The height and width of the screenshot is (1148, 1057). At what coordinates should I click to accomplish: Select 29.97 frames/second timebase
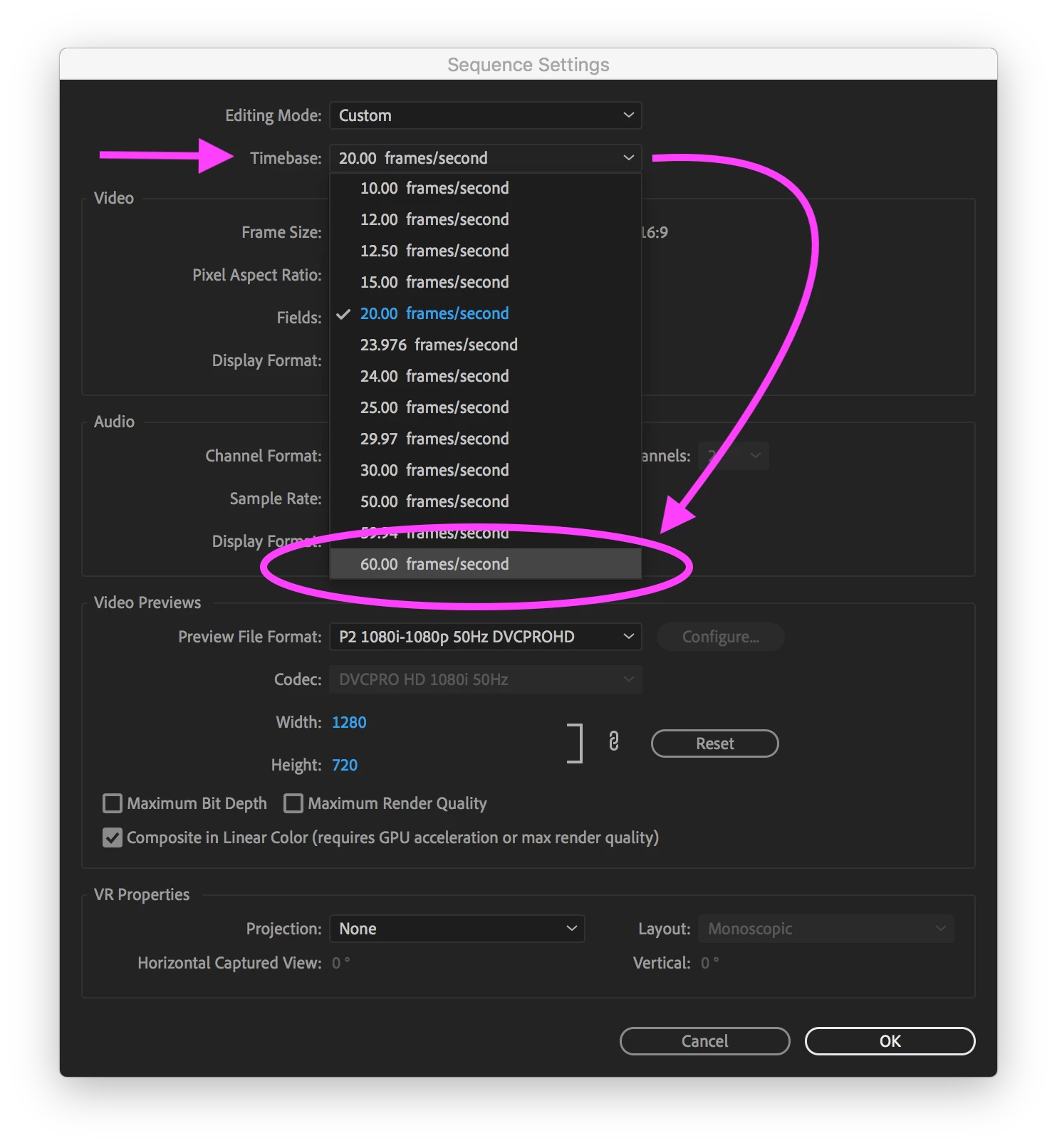tap(485, 439)
